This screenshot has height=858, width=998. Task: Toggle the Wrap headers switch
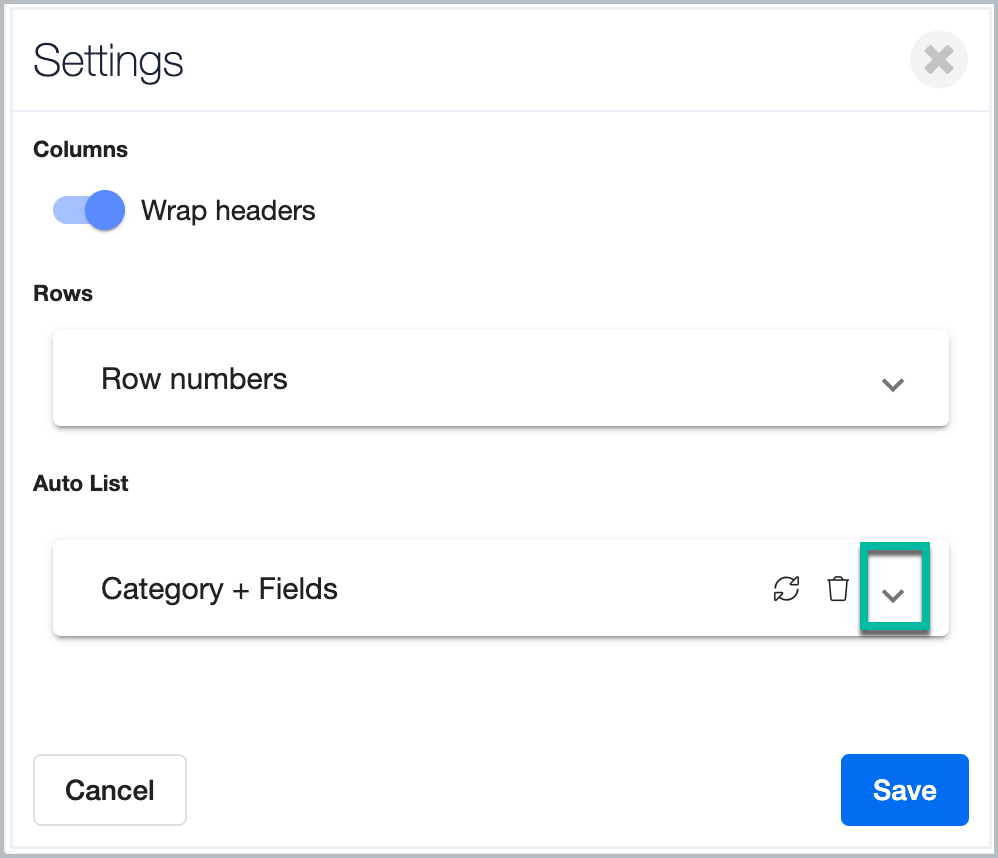pos(88,210)
